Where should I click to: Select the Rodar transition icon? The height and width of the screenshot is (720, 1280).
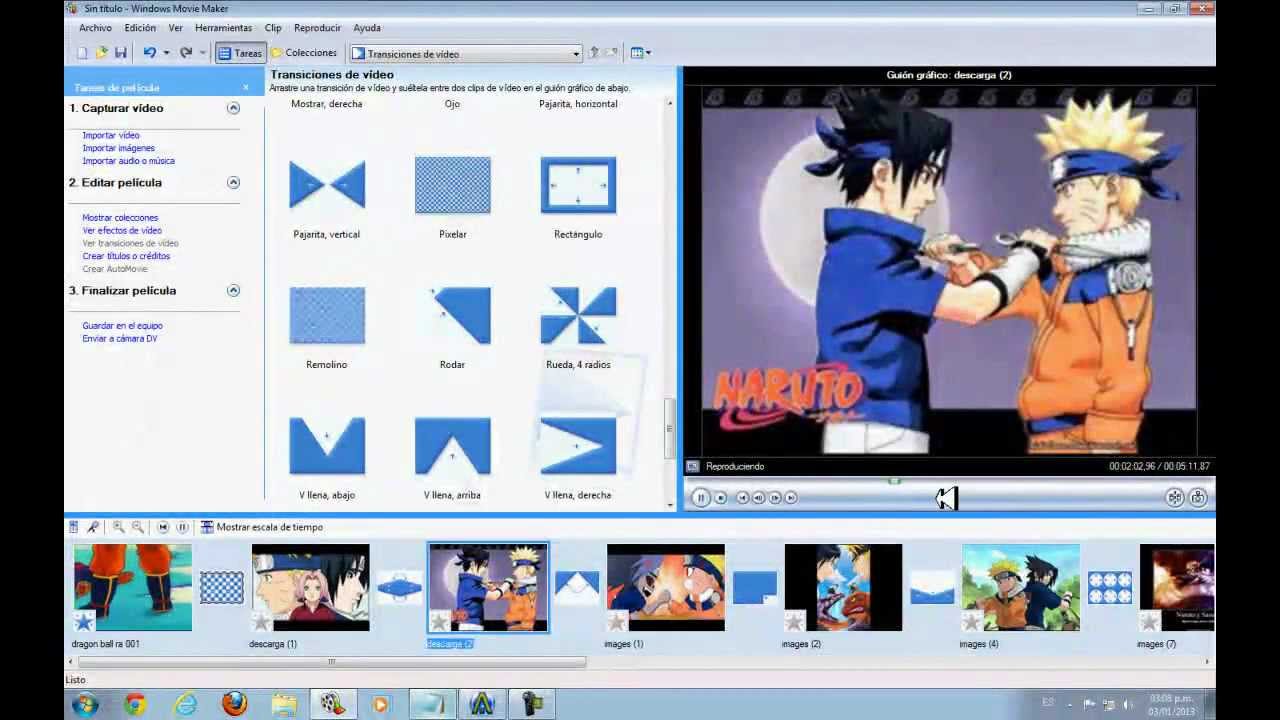click(453, 316)
